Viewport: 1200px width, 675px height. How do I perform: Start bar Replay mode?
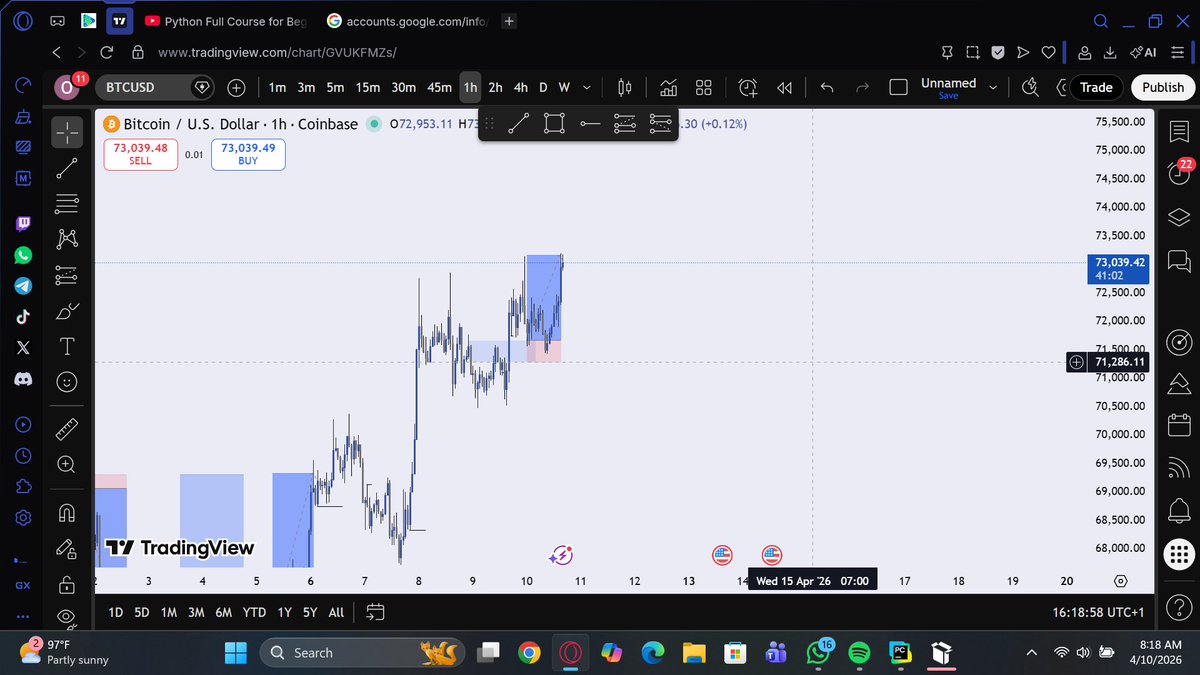click(784, 88)
